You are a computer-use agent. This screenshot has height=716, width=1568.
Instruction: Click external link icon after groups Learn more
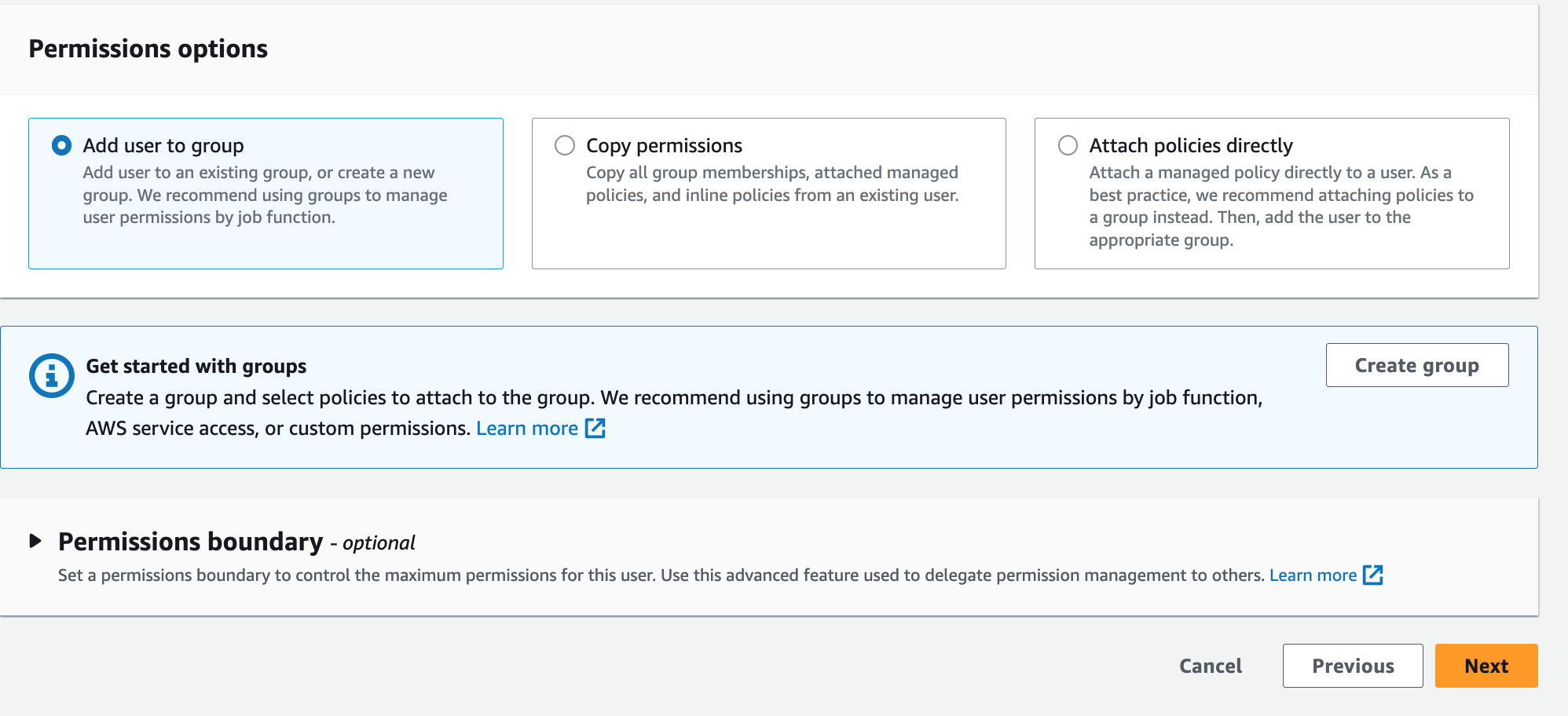coord(595,428)
